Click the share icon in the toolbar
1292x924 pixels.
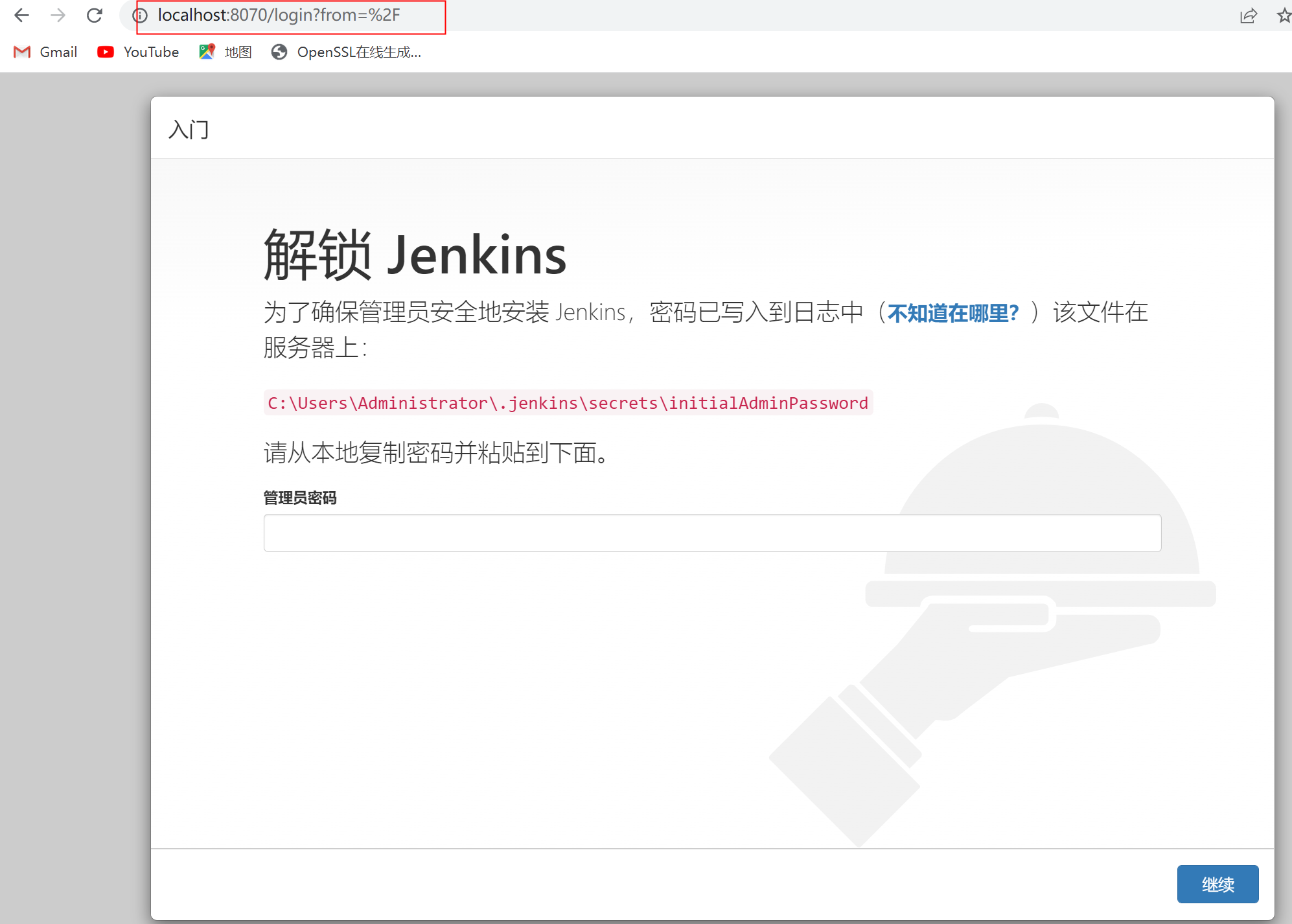coord(1249,17)
